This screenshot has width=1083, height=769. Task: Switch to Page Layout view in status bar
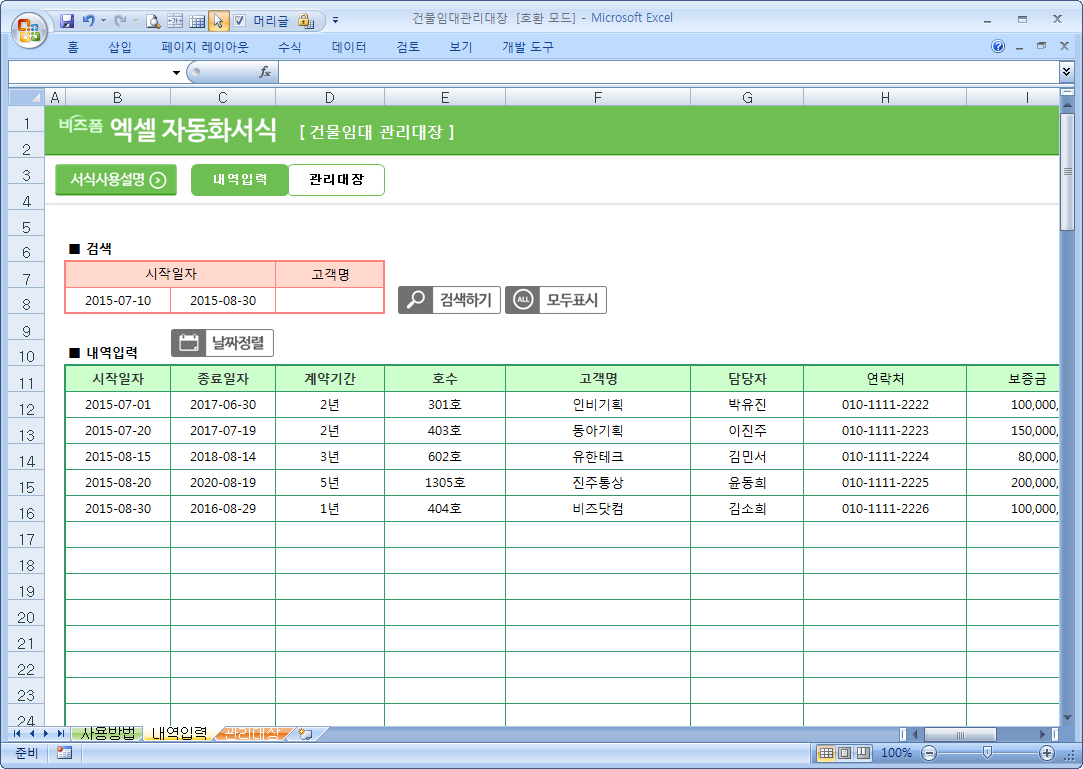[x=844, y=752]
